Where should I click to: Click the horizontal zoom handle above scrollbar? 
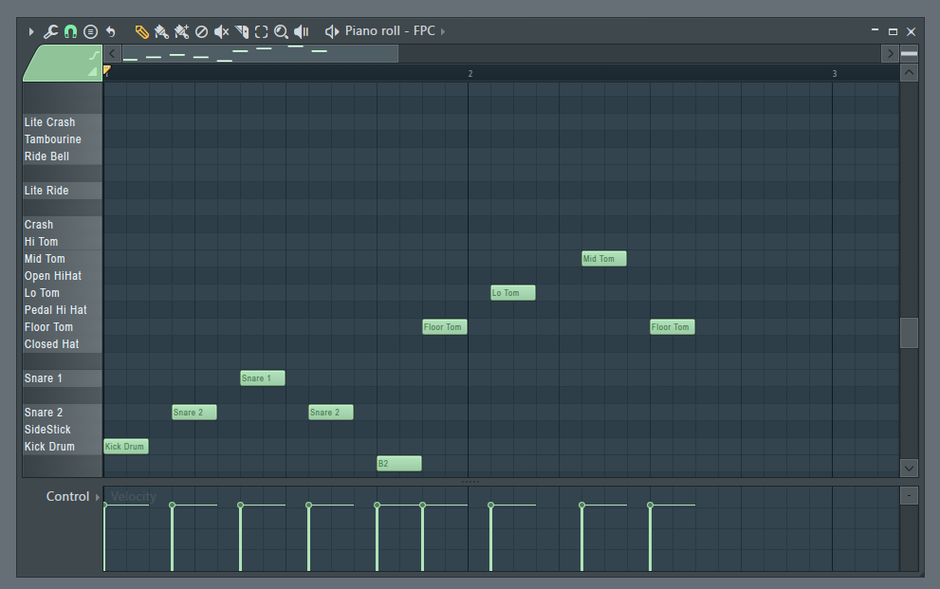(x=909, y=53)
